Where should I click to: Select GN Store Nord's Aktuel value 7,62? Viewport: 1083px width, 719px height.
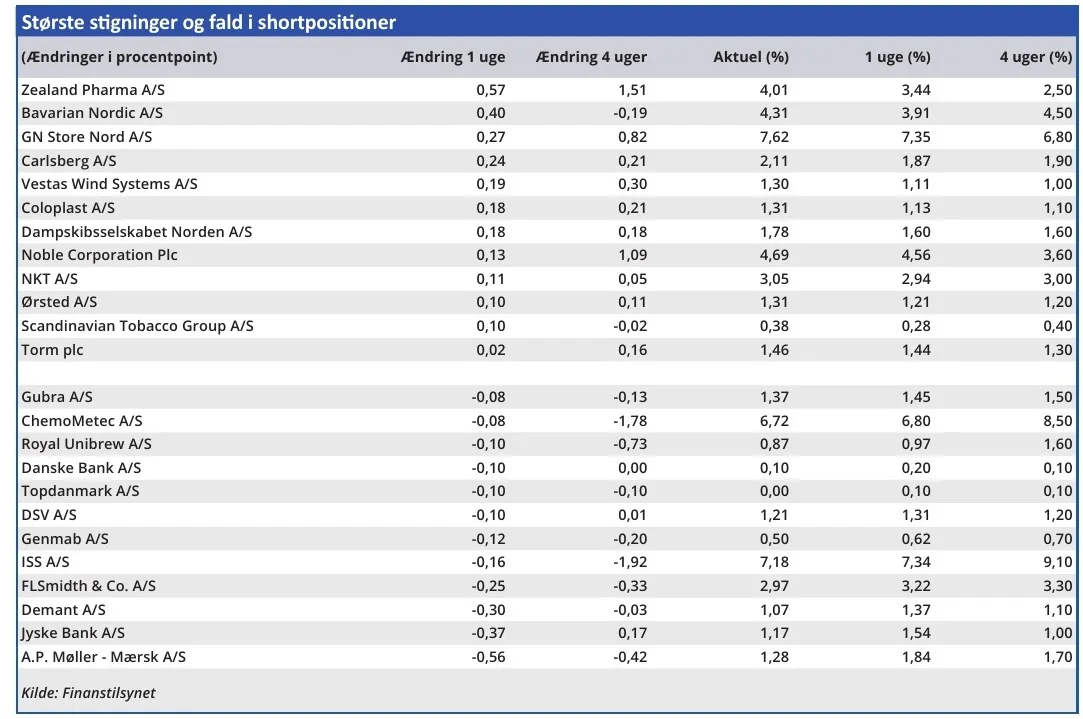pos(774,137)
